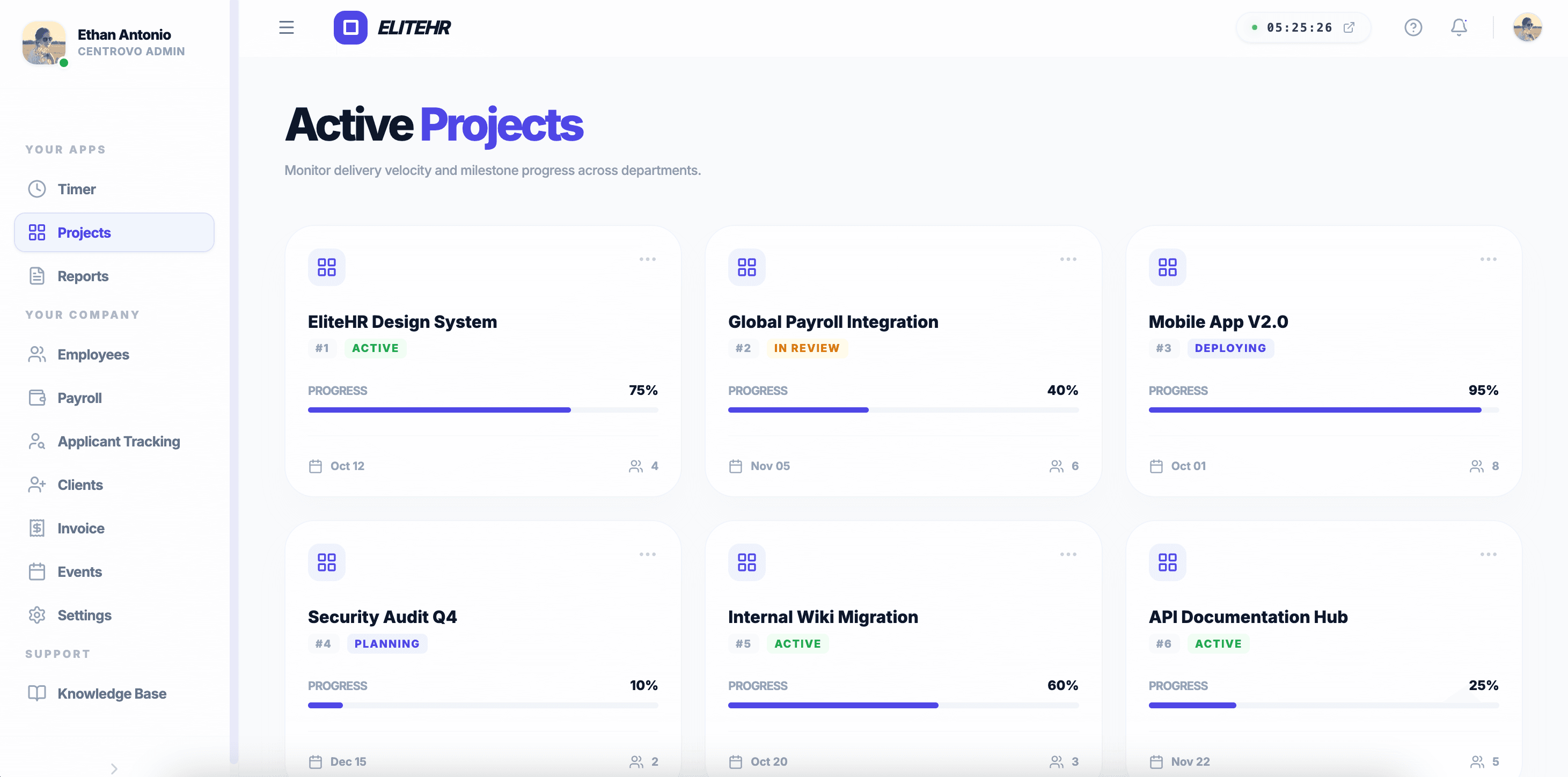Click the Clients add-person icon
The image size is (1568, 777).
[36, 485]
